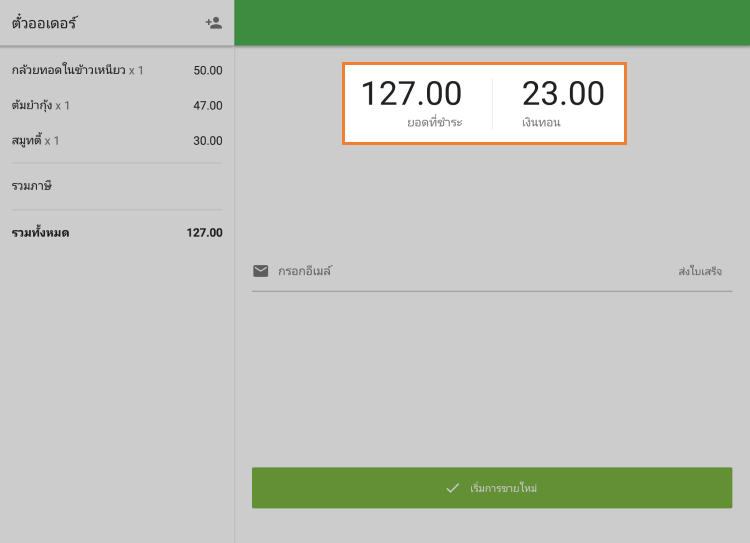Click the add customer icon
Viewport: 750px width, 543px height.
[x=213, y=22]
